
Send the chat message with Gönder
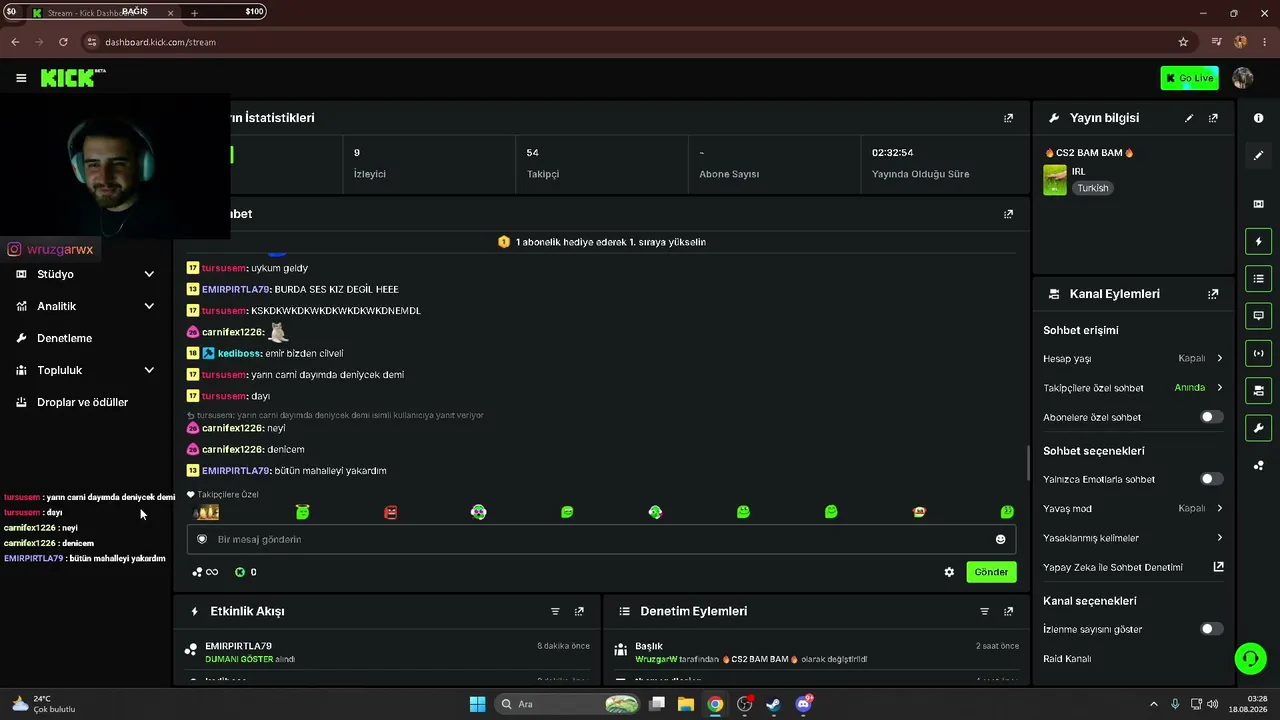pos(991,572)
